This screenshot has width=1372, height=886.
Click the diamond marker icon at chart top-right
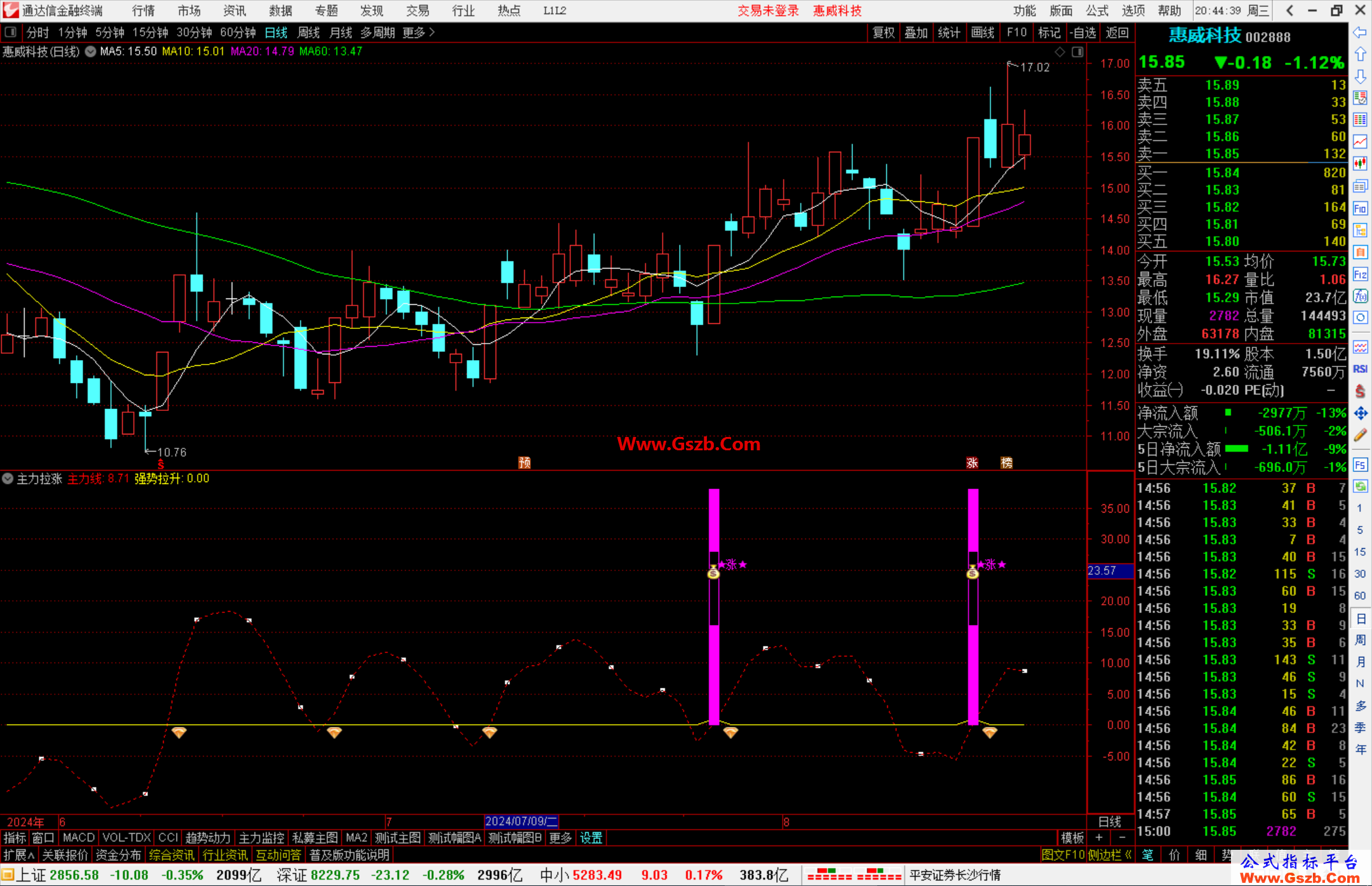click(1059, 52)
